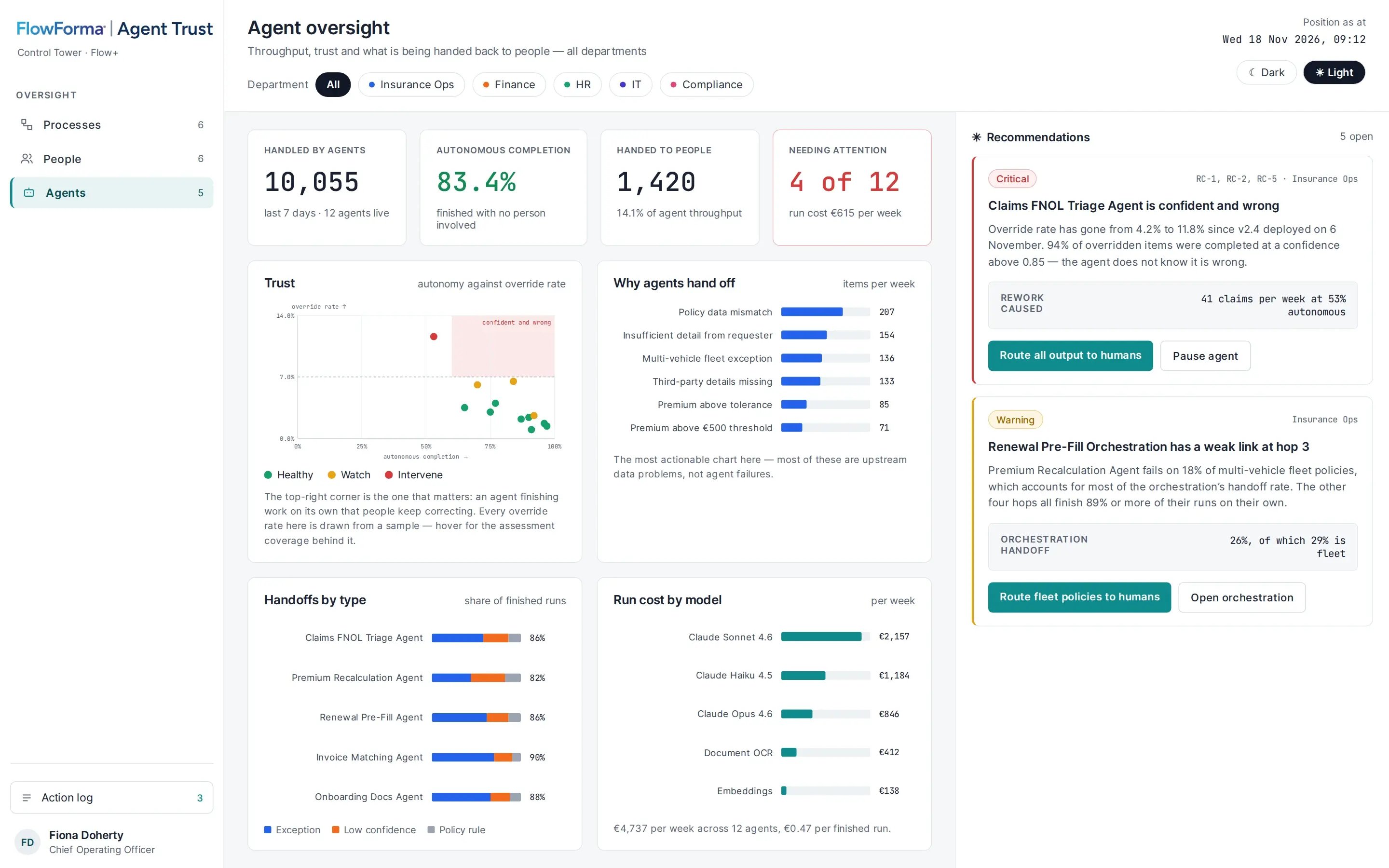
Task: Click the Processes sidebar icon
Action: coord(27,124)
